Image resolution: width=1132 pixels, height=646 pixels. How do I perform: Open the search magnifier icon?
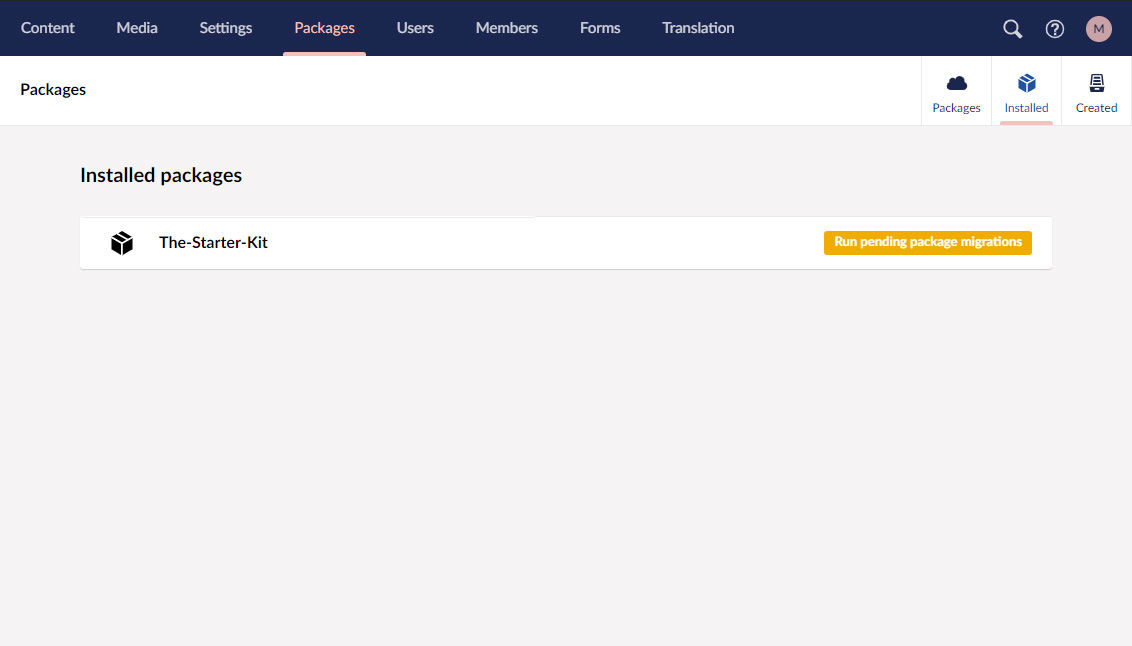[1012, 29]
